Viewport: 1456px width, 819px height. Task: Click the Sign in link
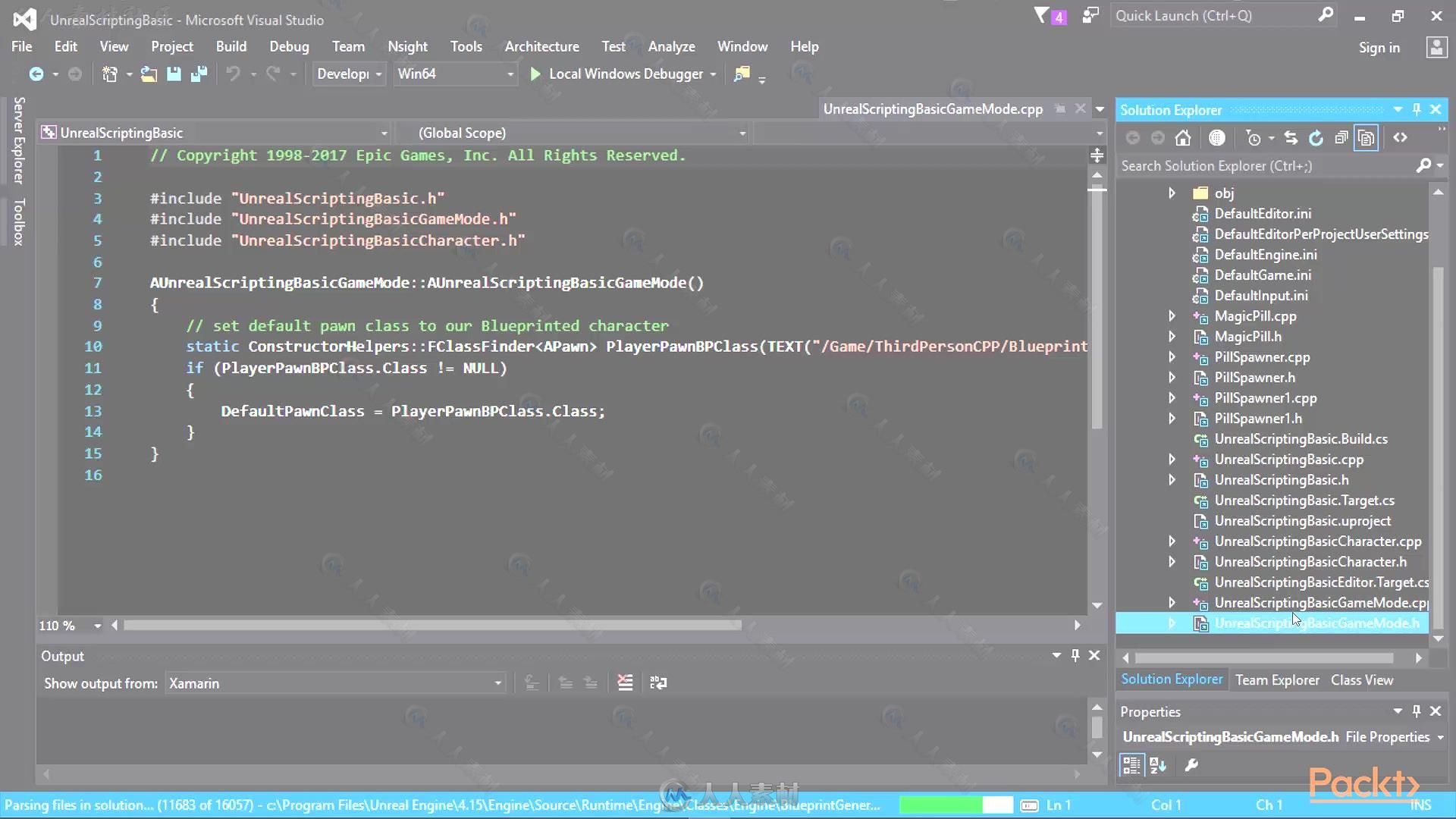click(x=1379, y=47)
